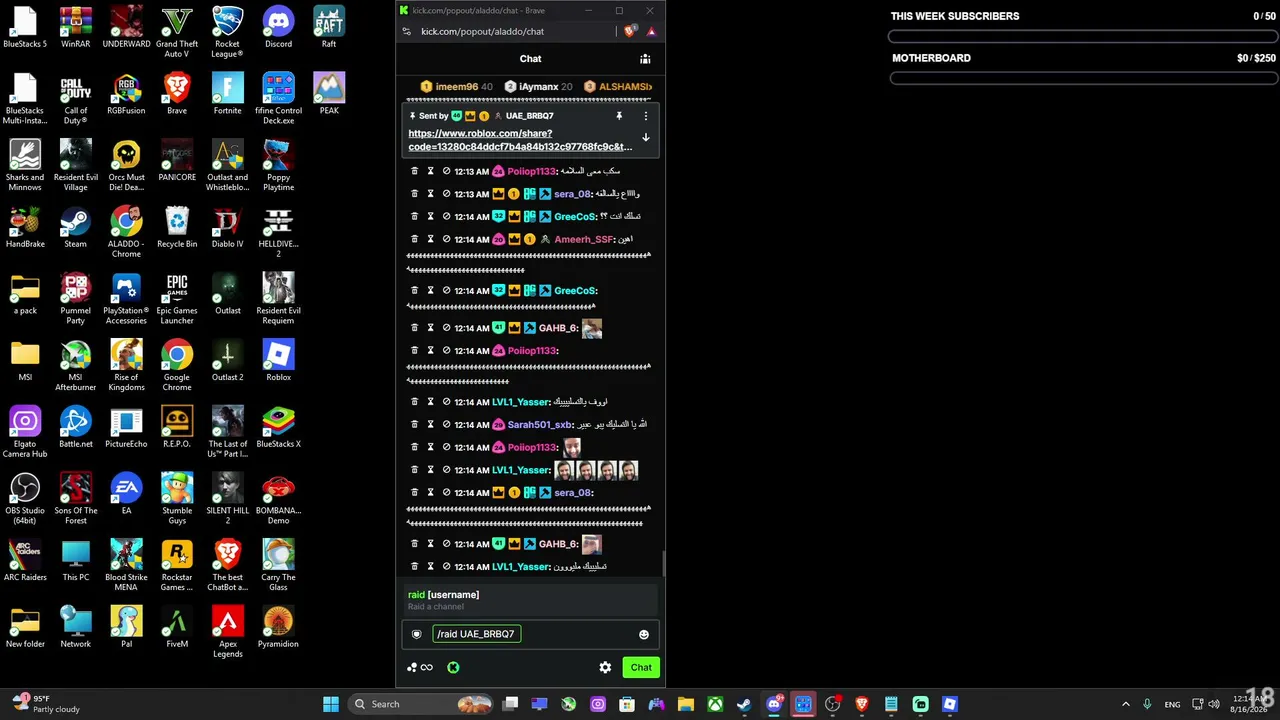Open Roblox desktop shortcut
This screenshot has width=1280, height=720.
coord(278,360)
